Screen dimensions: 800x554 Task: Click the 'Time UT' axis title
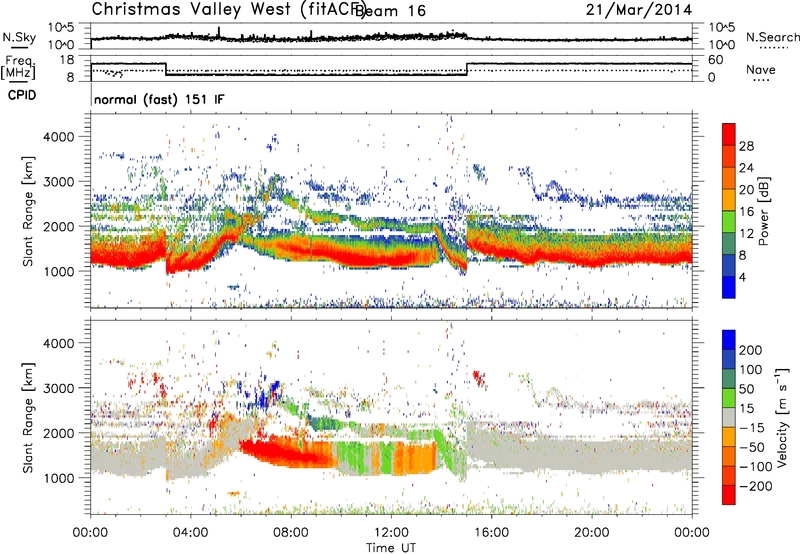click(x=391, y=548)
